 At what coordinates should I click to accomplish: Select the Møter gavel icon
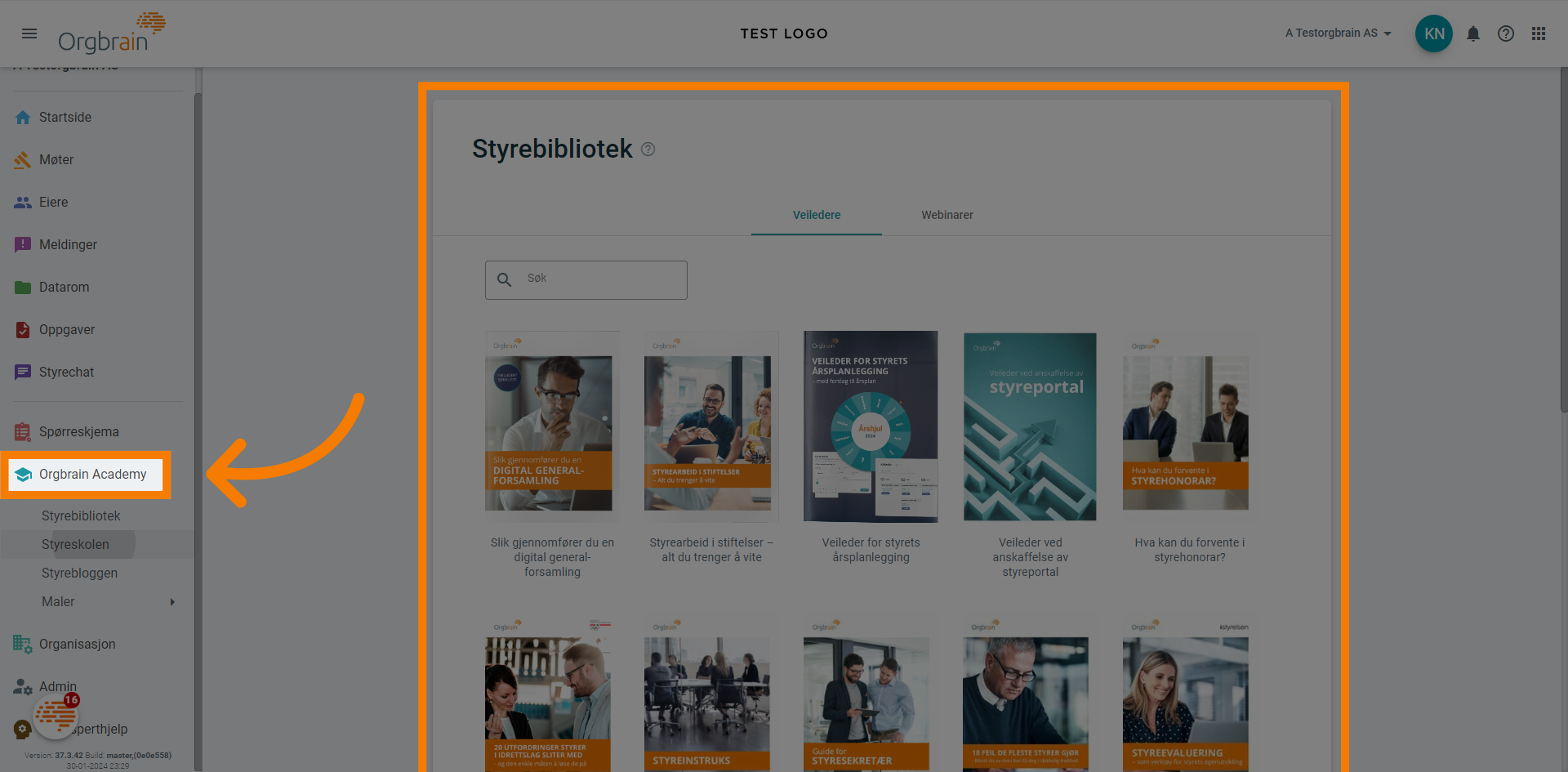click(23, 159)
